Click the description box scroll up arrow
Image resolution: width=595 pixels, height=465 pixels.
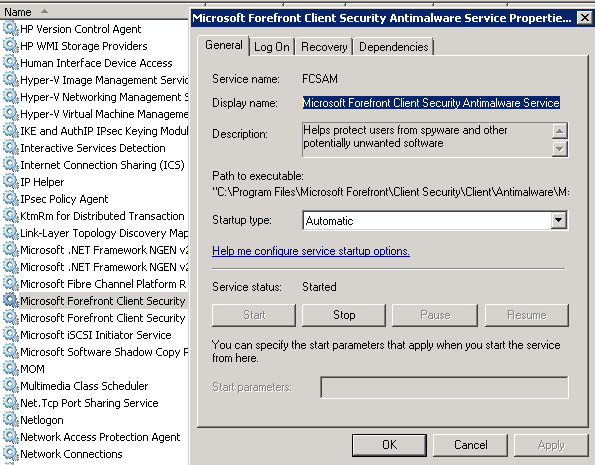click(x=560, y=131)
